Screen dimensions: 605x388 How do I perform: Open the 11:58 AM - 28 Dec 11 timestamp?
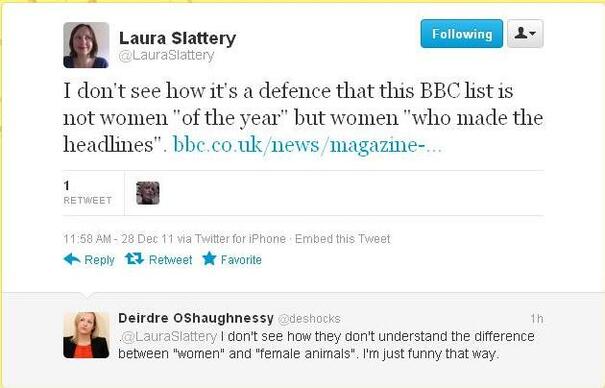click(118, 239)
